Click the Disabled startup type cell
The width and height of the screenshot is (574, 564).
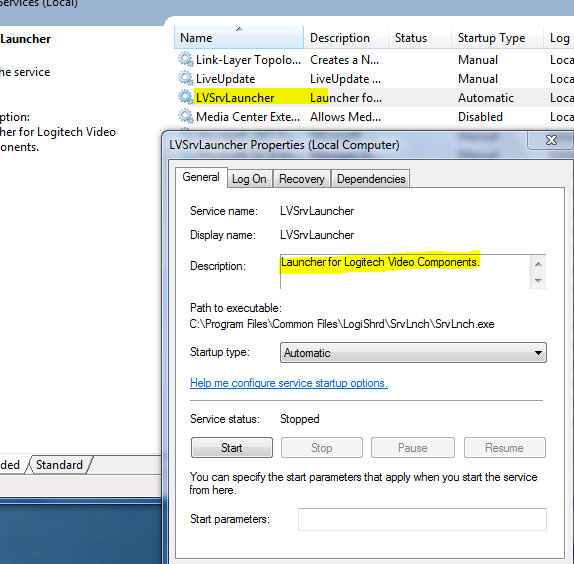coord(480,117)
